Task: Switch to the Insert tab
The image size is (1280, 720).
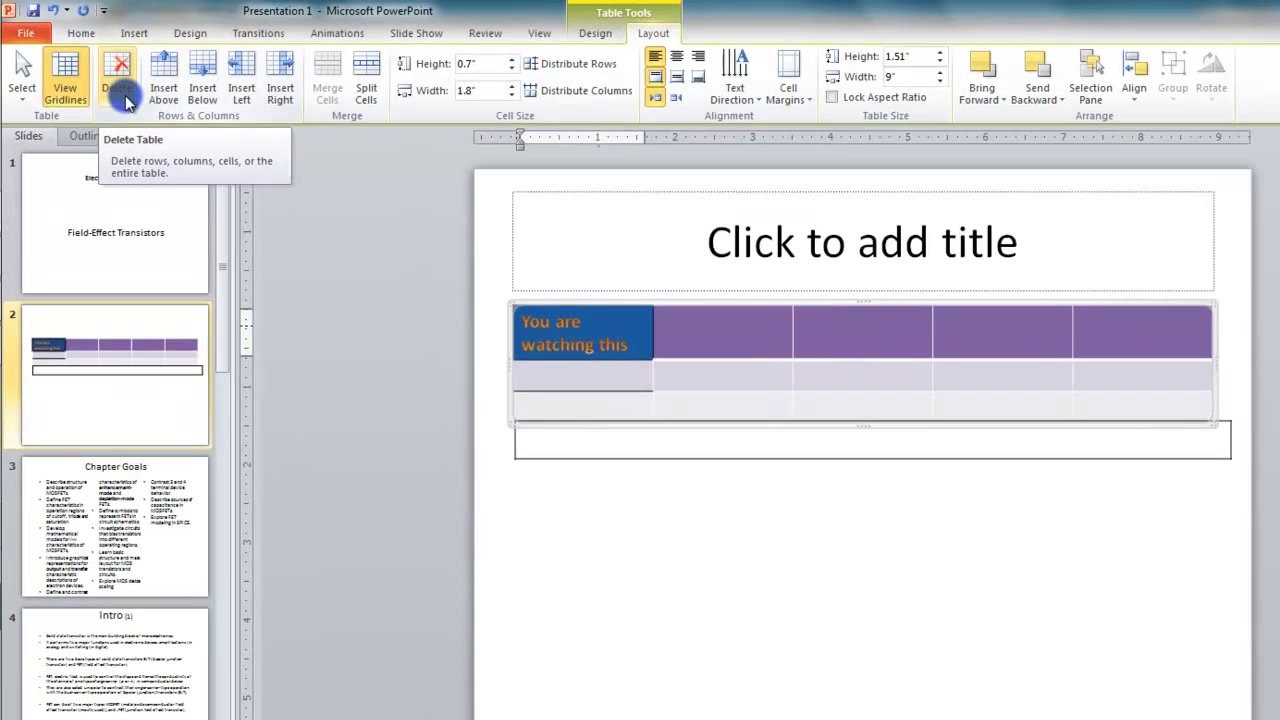Action: click(x=134, y=33)
